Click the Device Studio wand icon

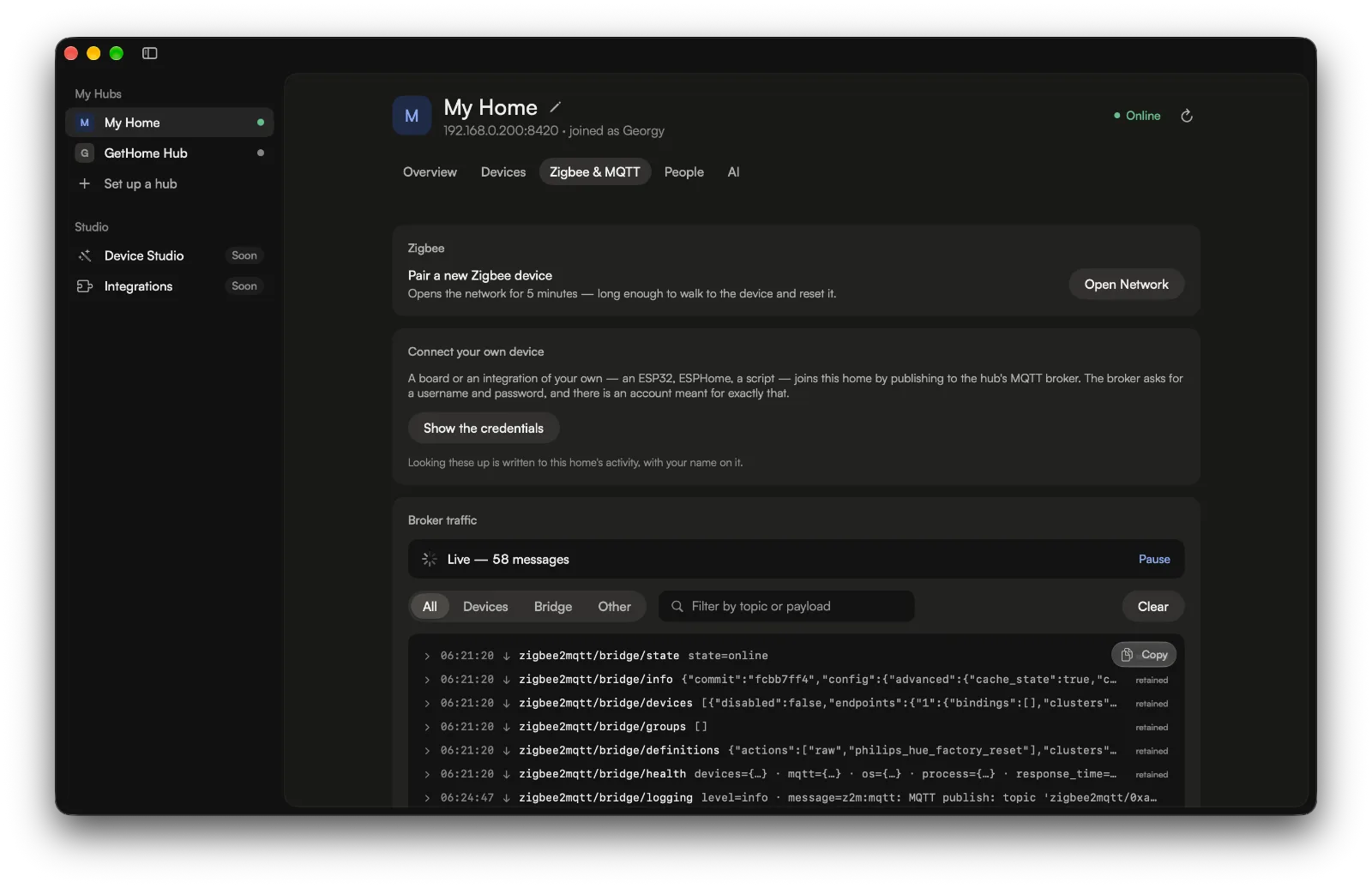point(85,255)
